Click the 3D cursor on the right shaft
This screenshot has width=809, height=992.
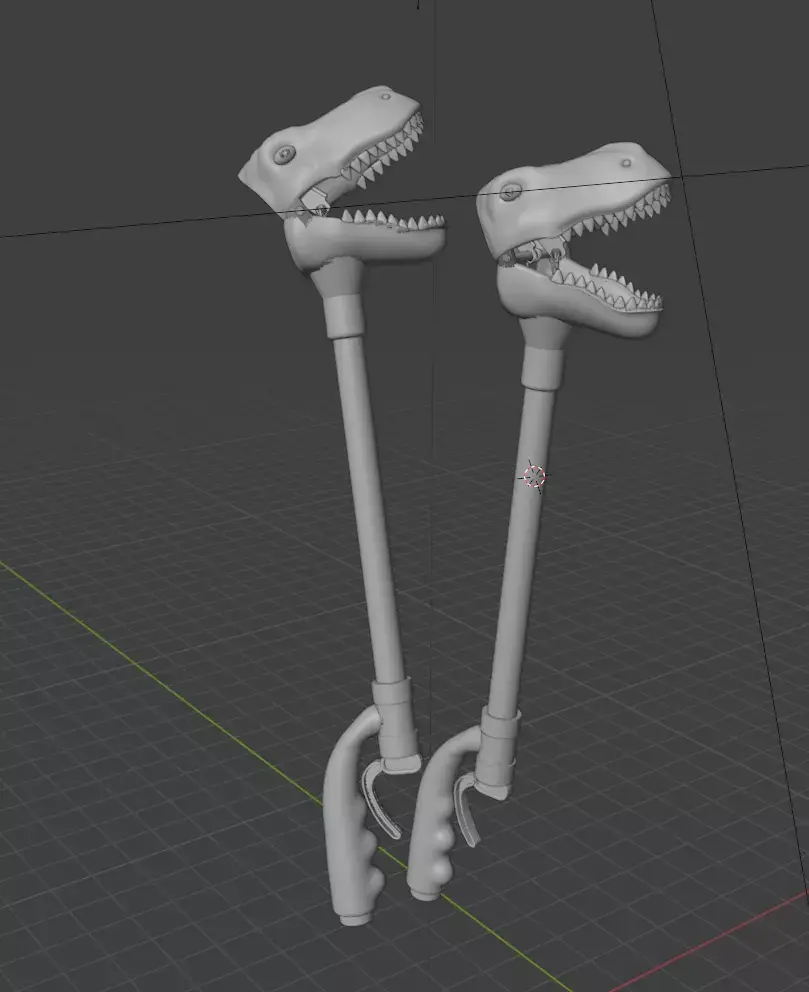click(x=534, y=476)
